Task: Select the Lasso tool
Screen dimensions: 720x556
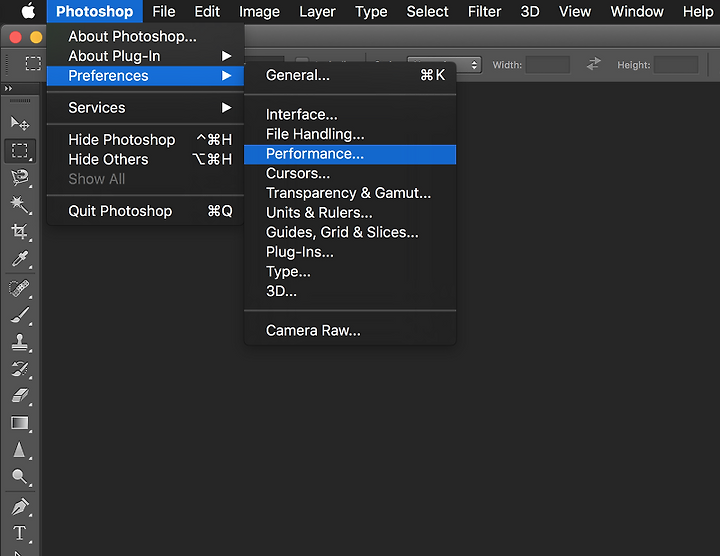Action: coord(20,177)
